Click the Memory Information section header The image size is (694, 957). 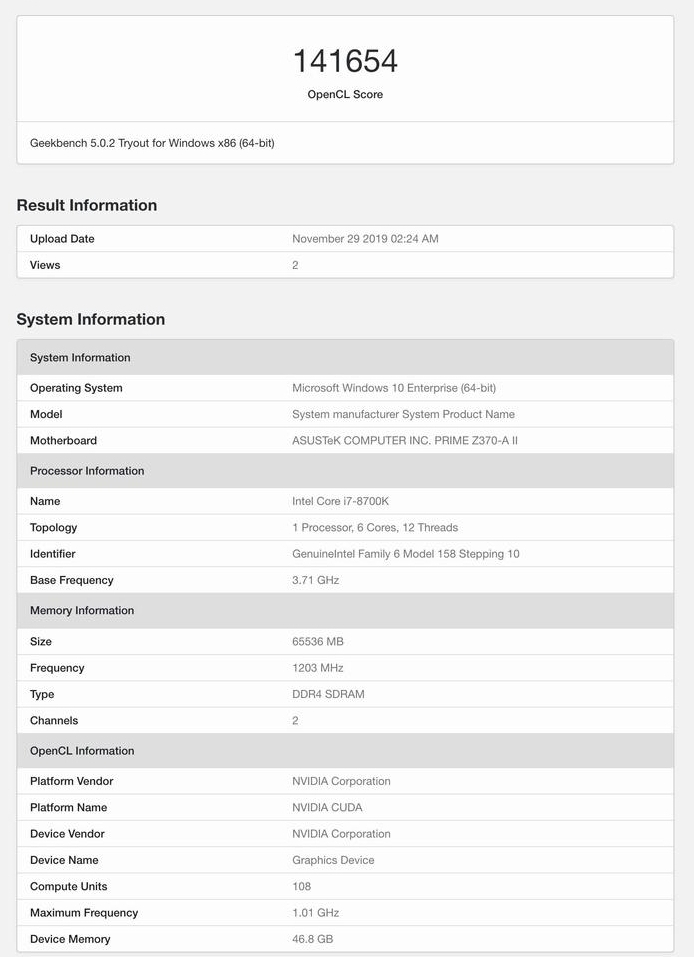[x=345, y=610]
